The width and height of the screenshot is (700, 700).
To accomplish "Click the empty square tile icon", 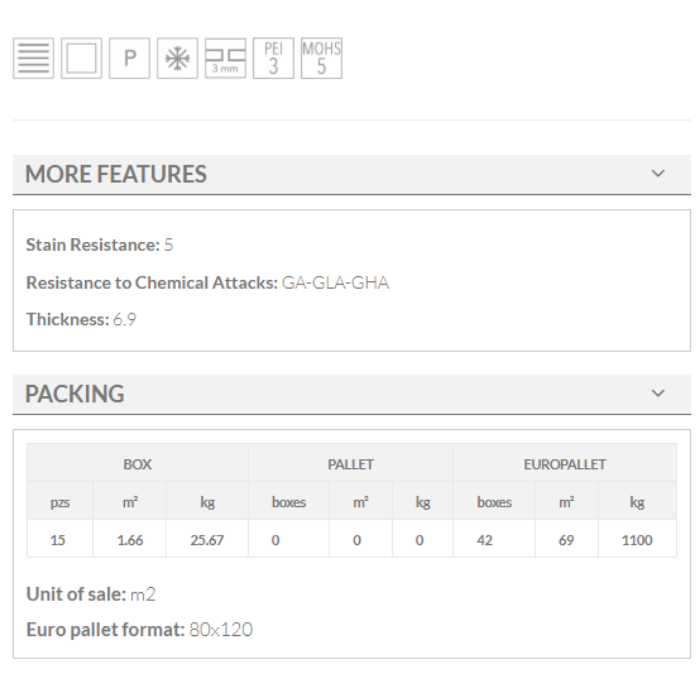I will click(81, 58).
